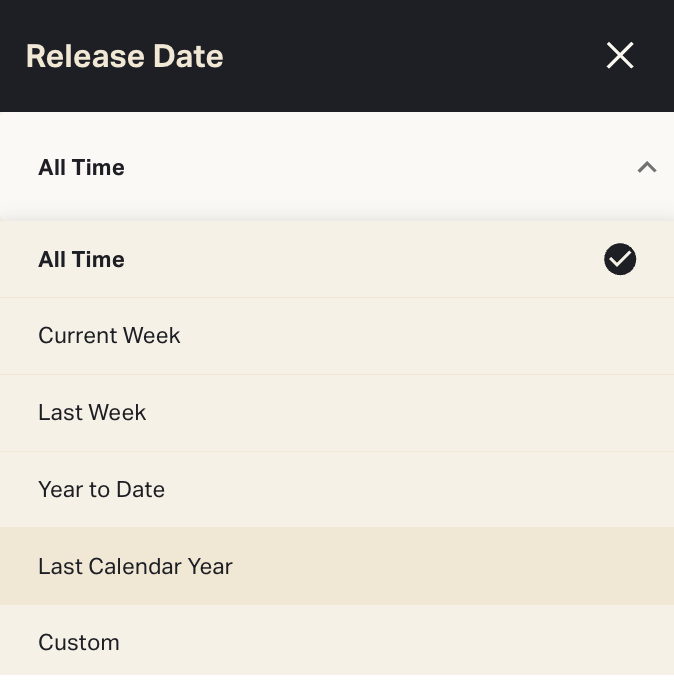
Task: Pick the Year to Date range
Action: pos(101,490)
